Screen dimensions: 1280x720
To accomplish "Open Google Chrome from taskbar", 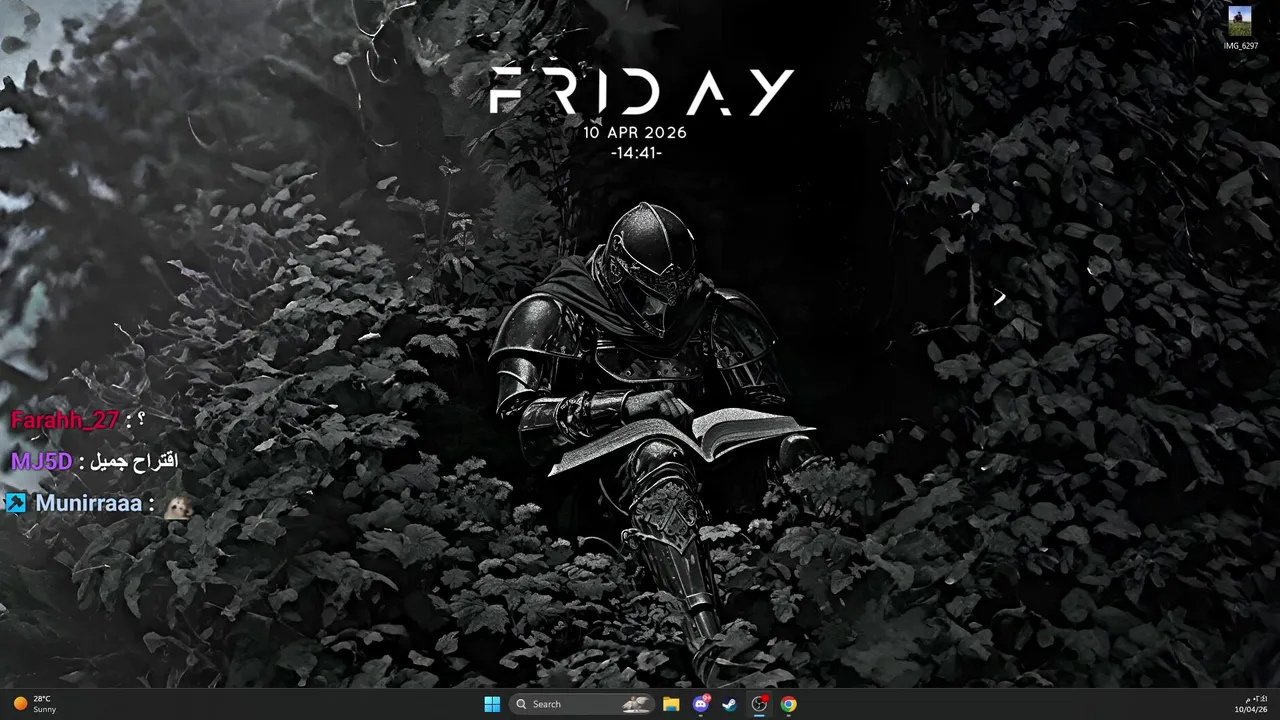I will pyautogui.click(x=789, y=704).
